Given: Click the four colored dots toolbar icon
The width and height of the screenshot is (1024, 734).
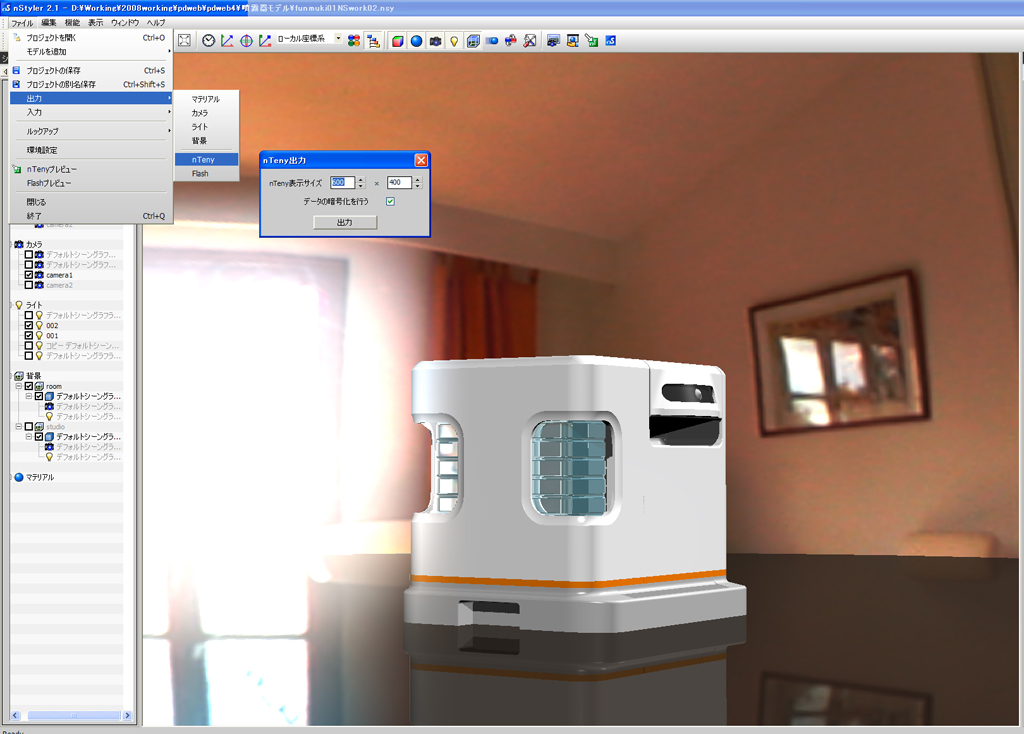Looking at the screenshot, I should (x=354, y=41).
